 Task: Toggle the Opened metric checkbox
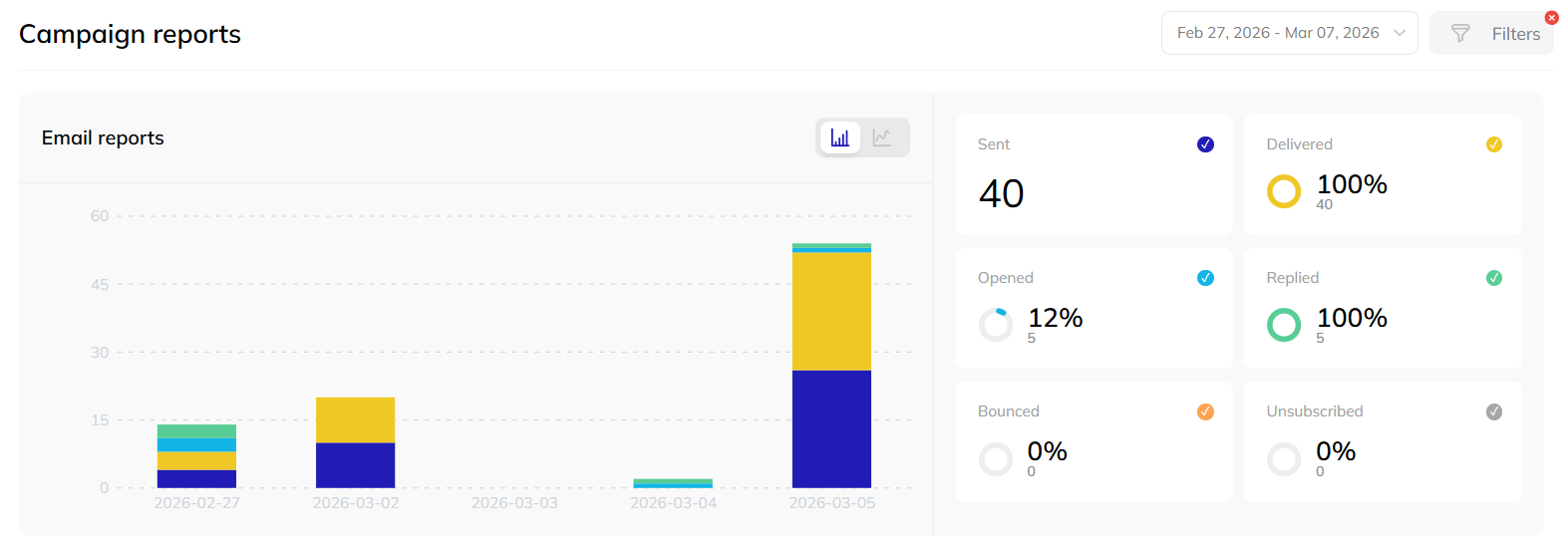tap(1205, 278)
